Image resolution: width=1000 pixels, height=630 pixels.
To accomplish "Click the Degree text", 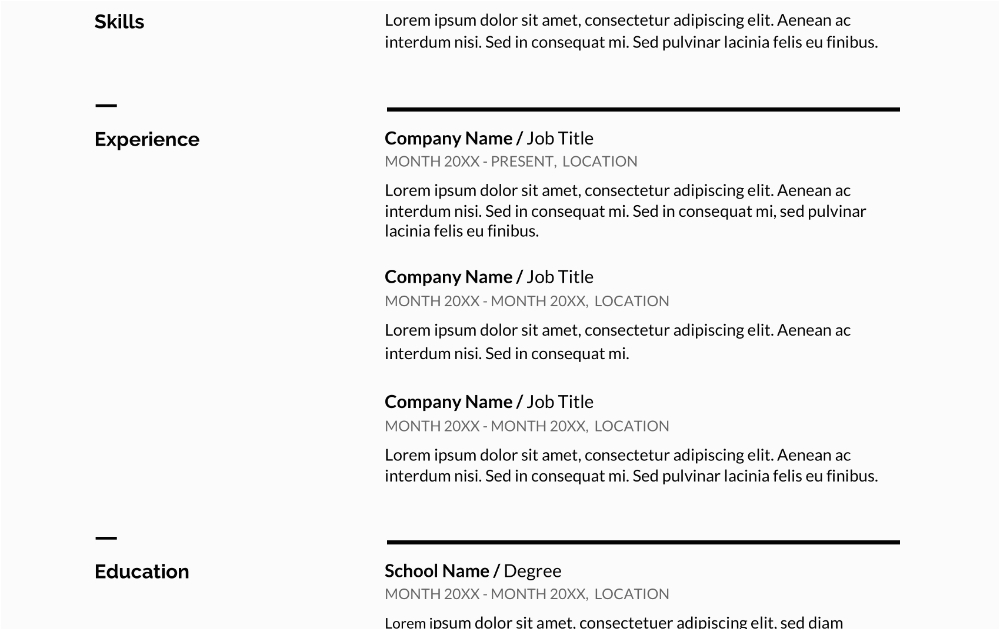I will click(x=532, y=571).
